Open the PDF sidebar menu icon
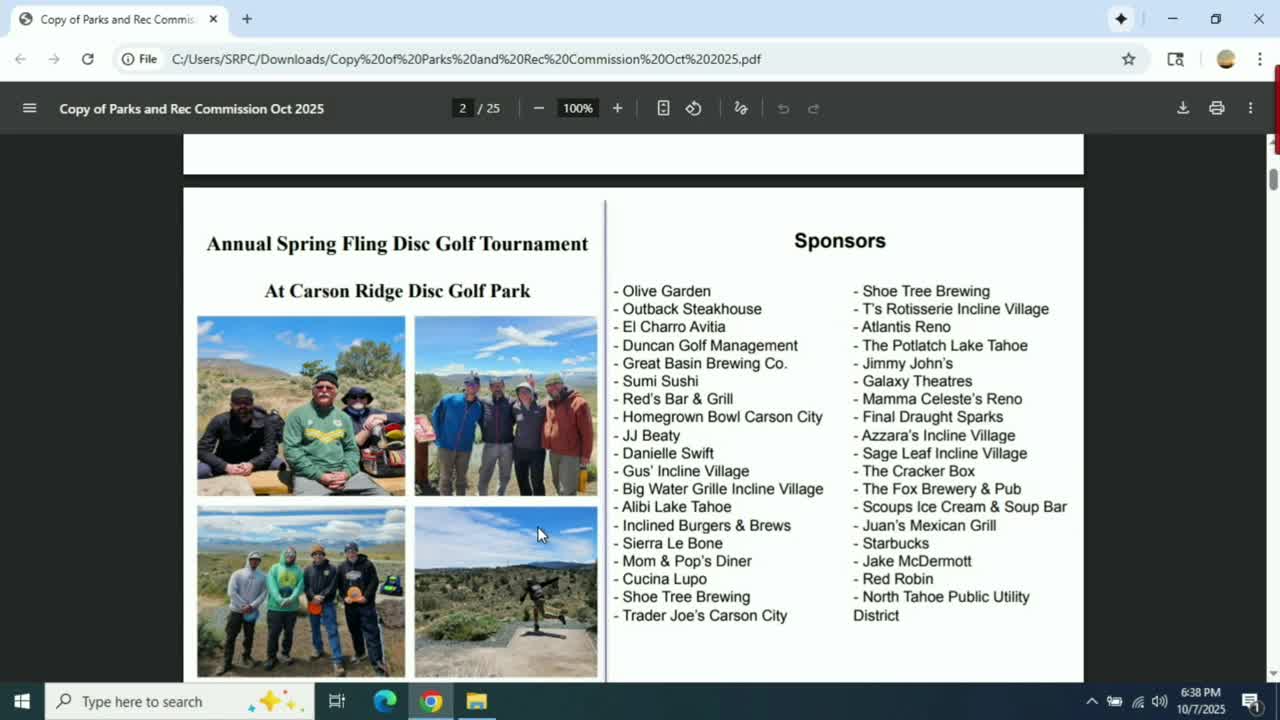This screenshot has height=720, width=1280. [x=29, y=108]
